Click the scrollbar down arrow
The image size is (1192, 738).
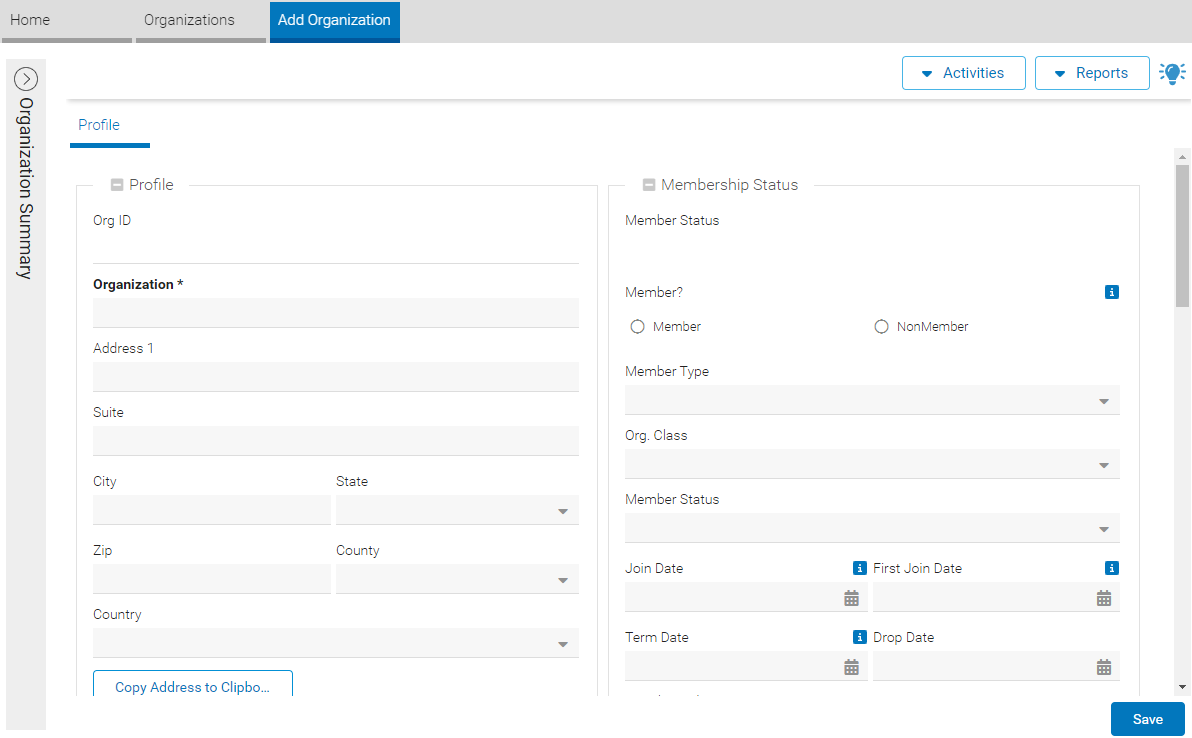click(x=1182, y=687)
